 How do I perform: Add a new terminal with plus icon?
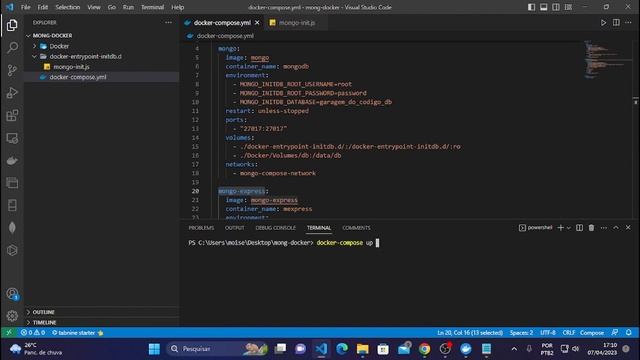click(560, 228)
